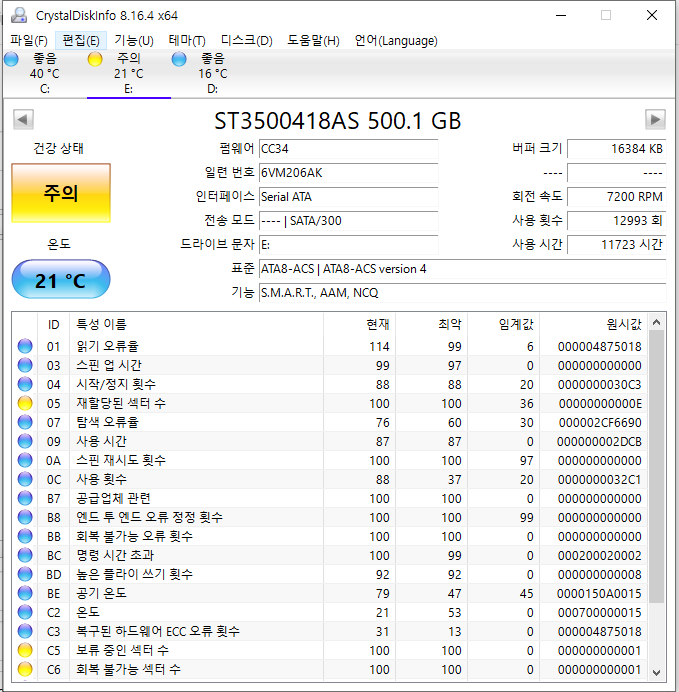Click status orb for 07 탐색 오류율
This screenshot has width=679, height=692.
click(25, 422)
